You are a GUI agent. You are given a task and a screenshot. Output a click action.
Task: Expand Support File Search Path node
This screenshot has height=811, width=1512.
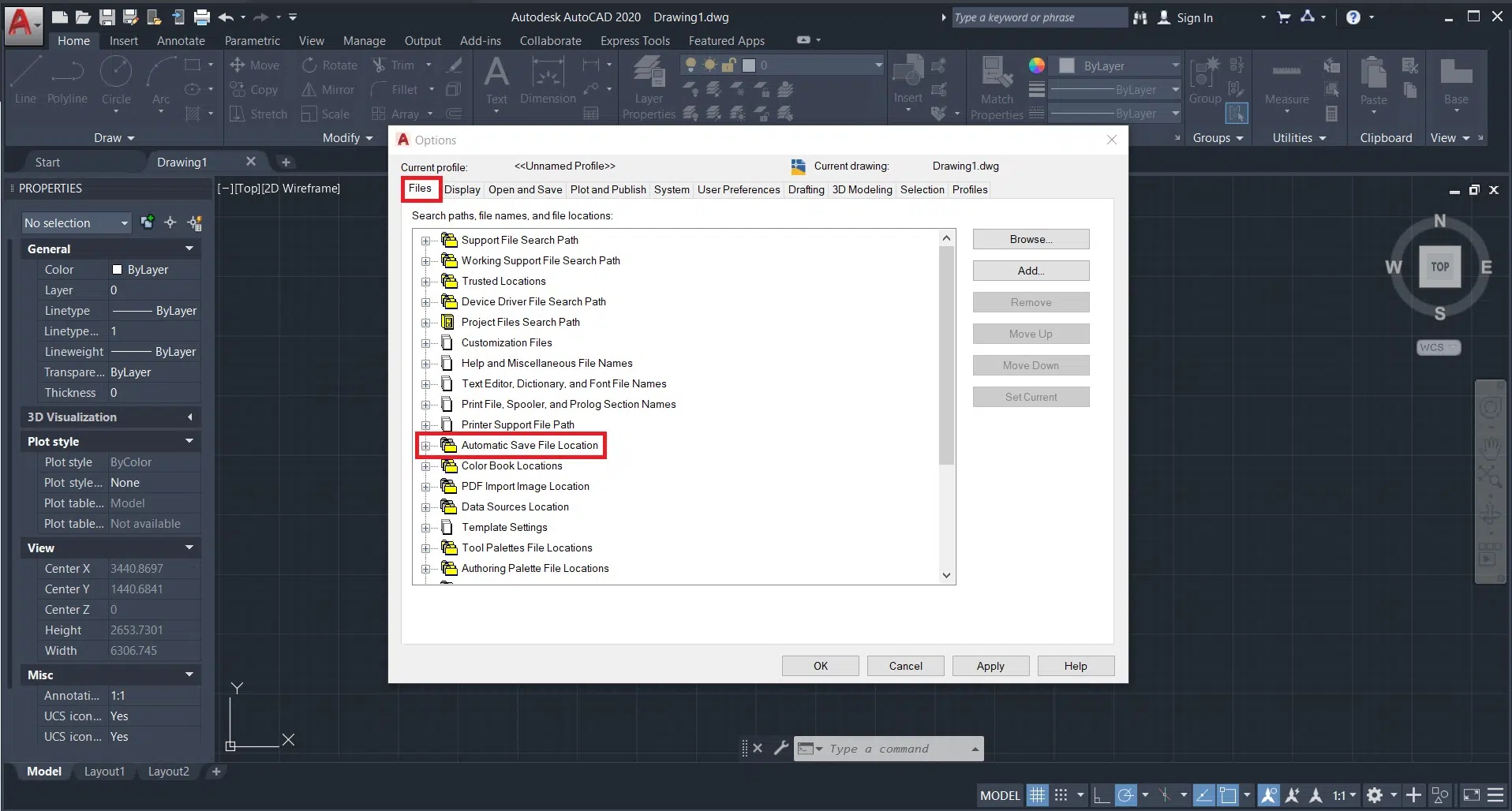tap(426, 241)
